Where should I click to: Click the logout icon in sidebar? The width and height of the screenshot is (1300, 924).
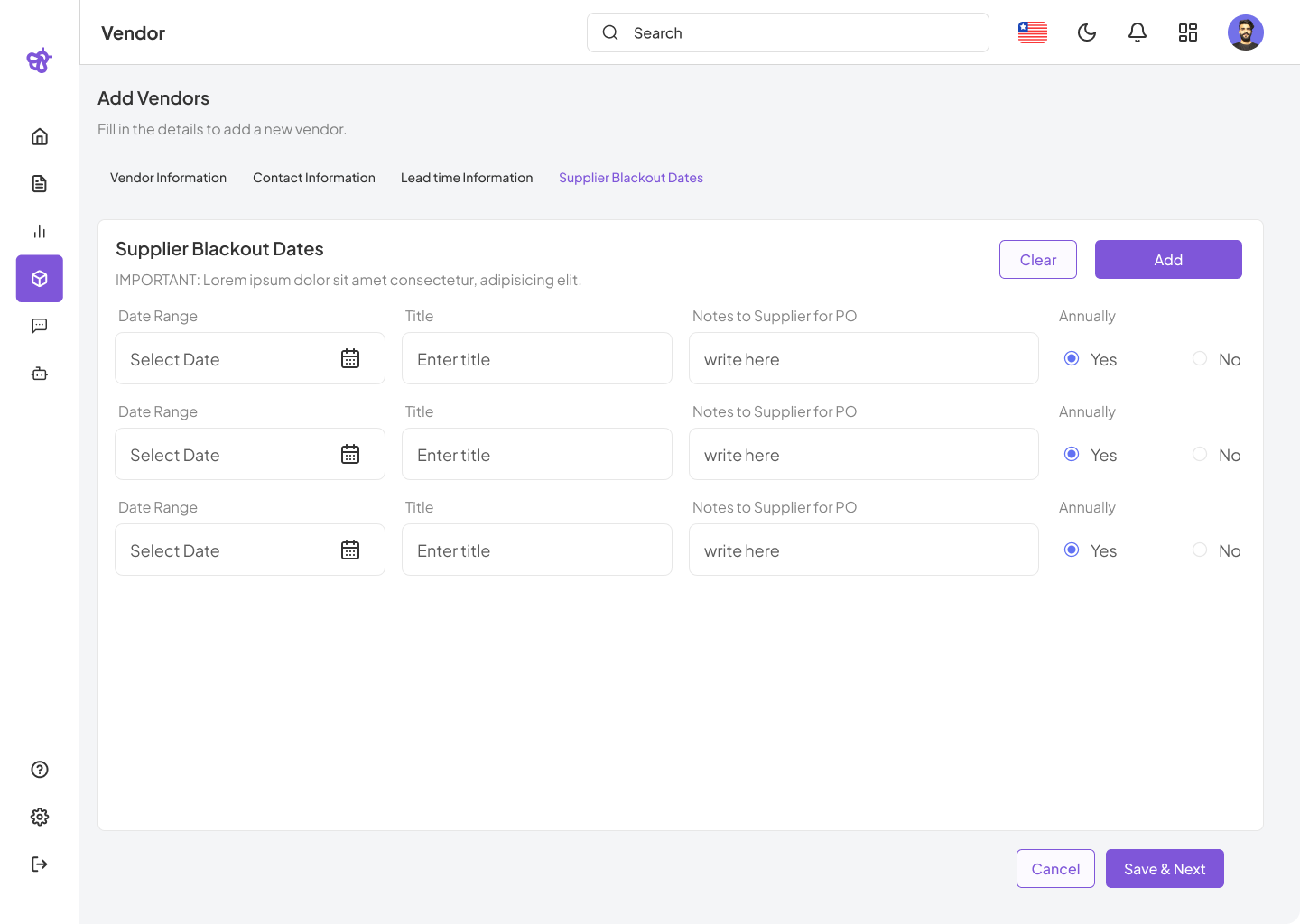tap(40, 864)
